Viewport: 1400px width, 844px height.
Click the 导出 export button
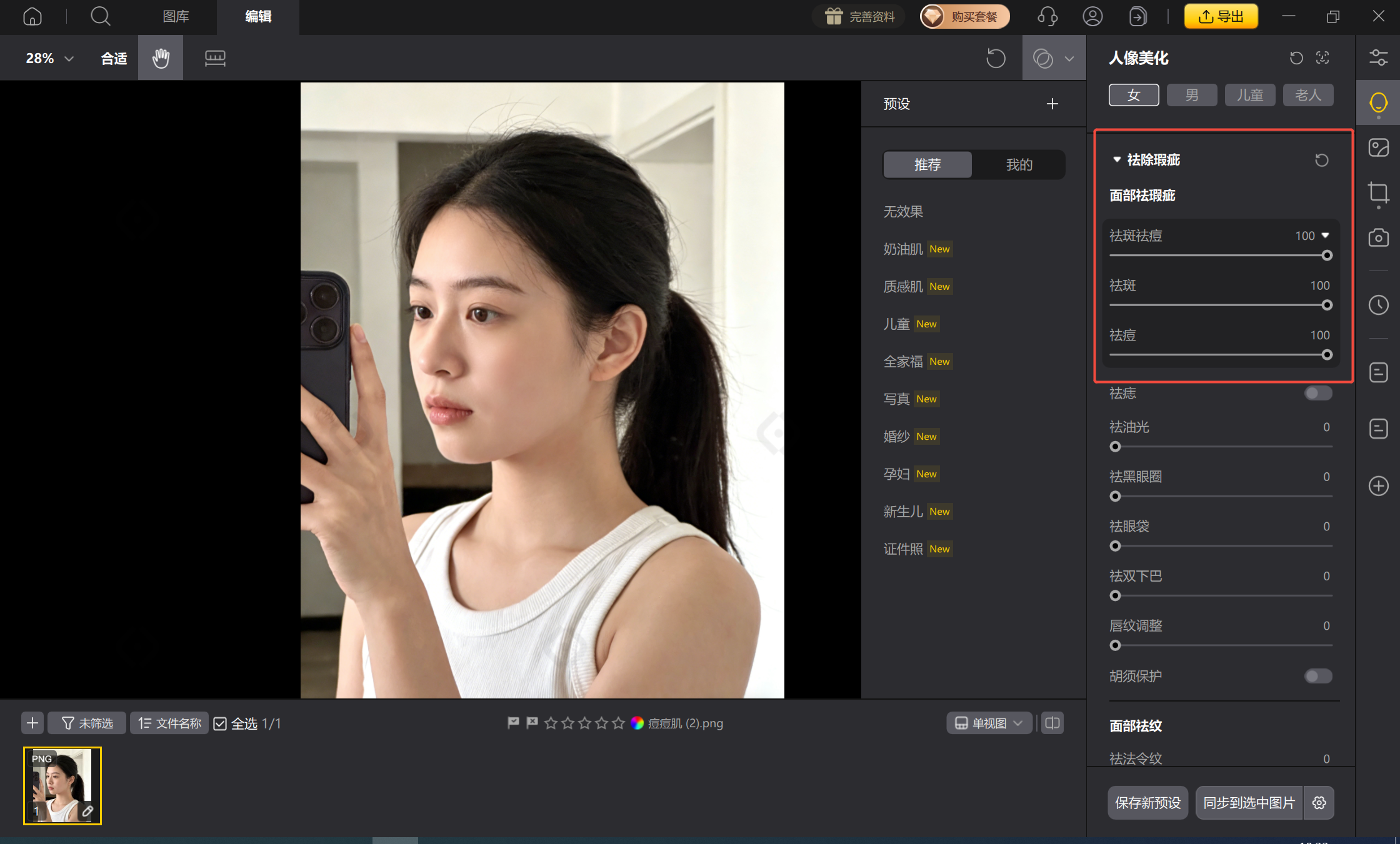click(x=1221, y=16)
